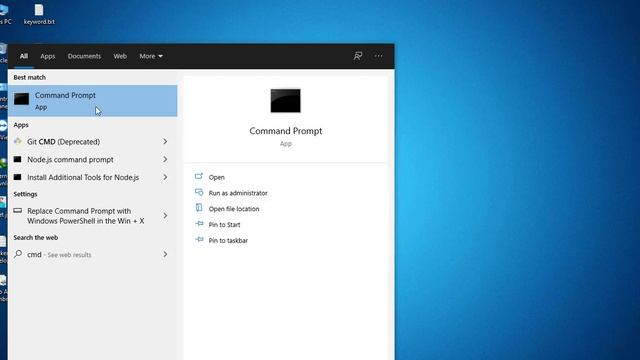Click the Pin to Start pin icon
This screenshot has height=360, width=640.
point(199,224)
